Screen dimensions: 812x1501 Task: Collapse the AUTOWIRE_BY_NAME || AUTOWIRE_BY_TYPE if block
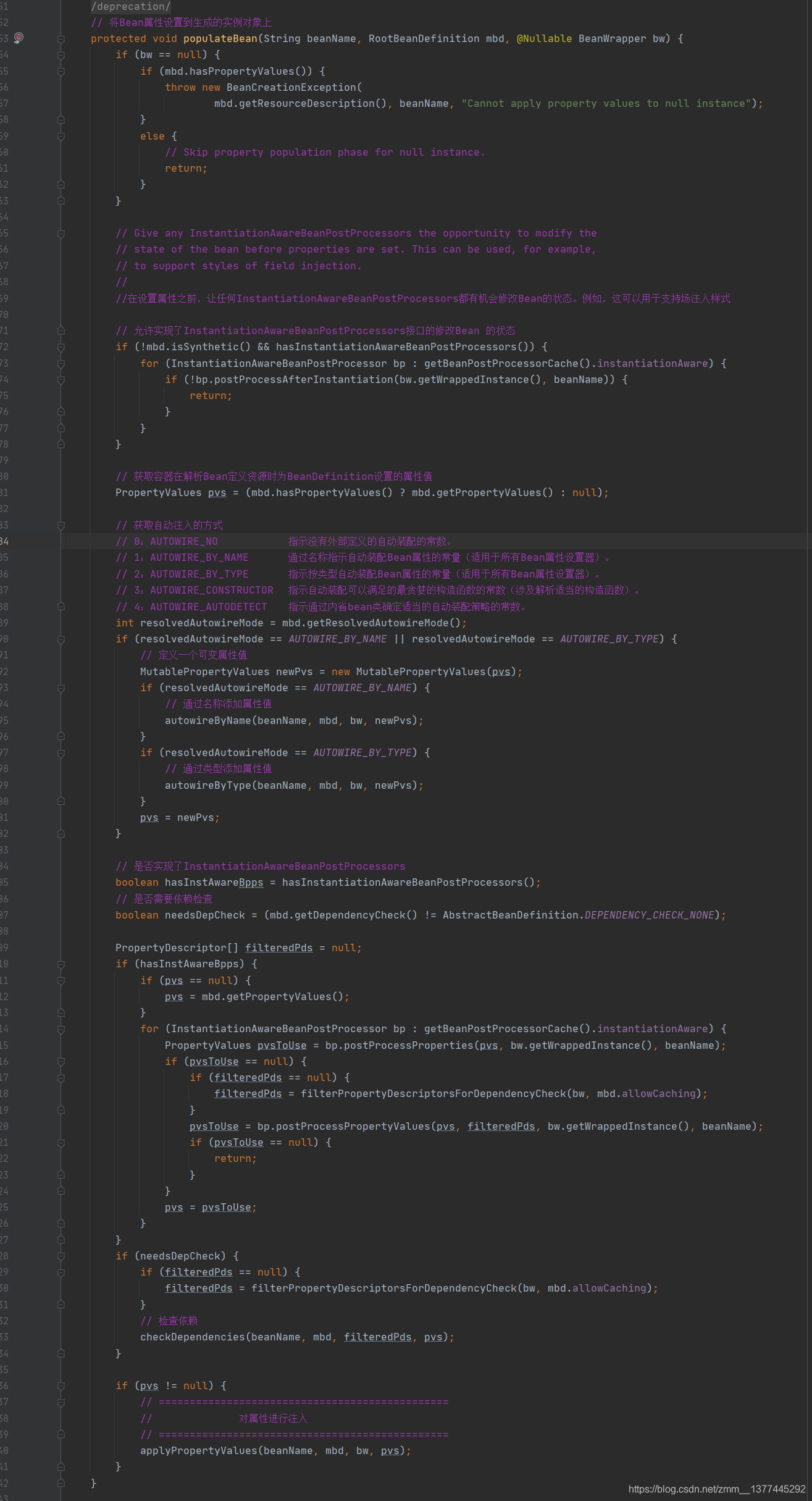pos(61,639)
